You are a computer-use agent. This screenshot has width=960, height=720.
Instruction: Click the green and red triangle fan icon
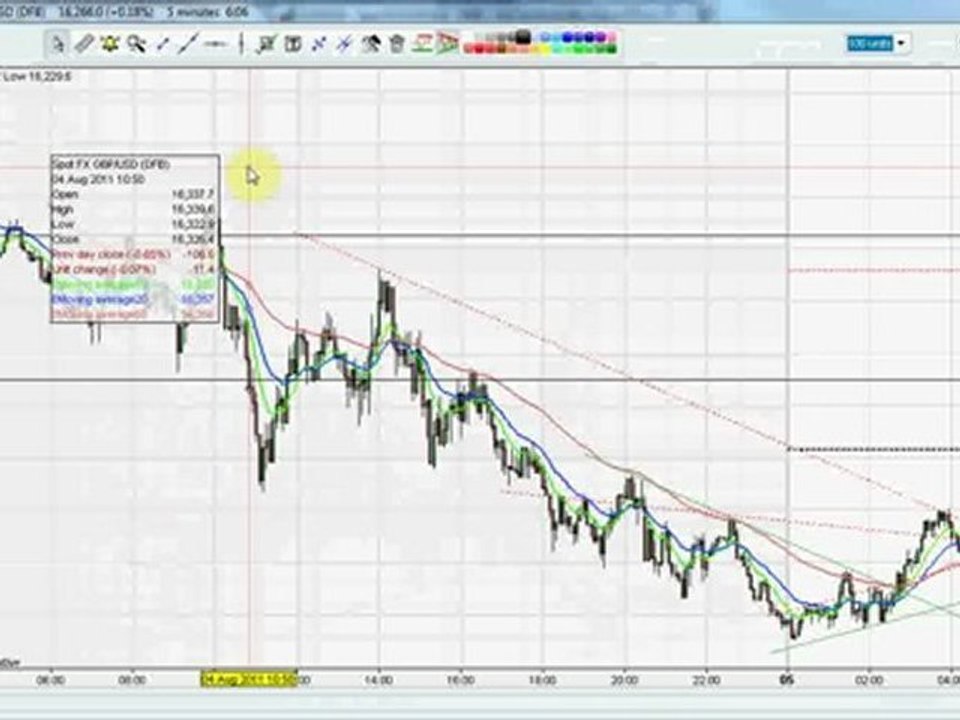pos(448,43)
